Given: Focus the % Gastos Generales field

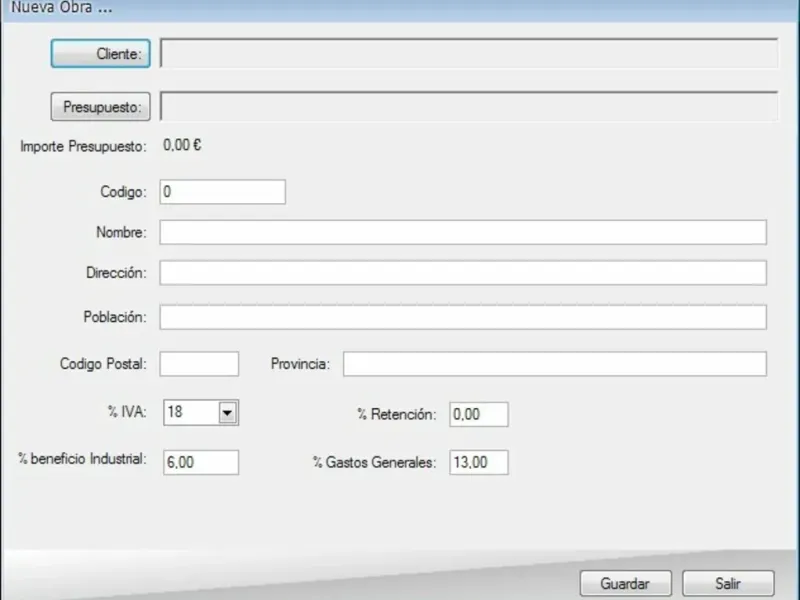Looking at the screenshot, I should (479, 462).
